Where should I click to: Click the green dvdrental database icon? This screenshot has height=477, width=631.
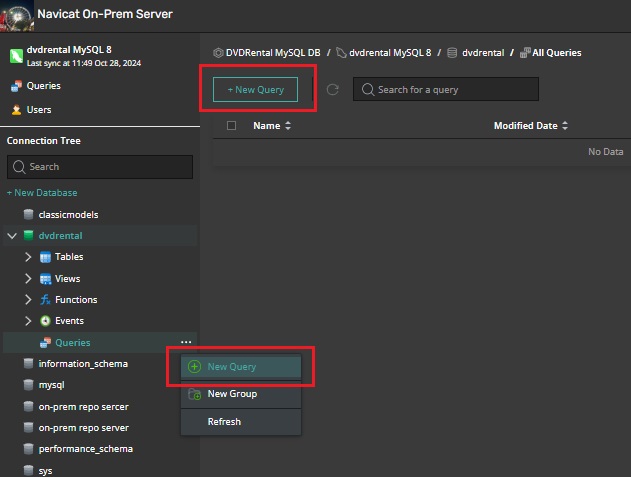pos(28,235)
